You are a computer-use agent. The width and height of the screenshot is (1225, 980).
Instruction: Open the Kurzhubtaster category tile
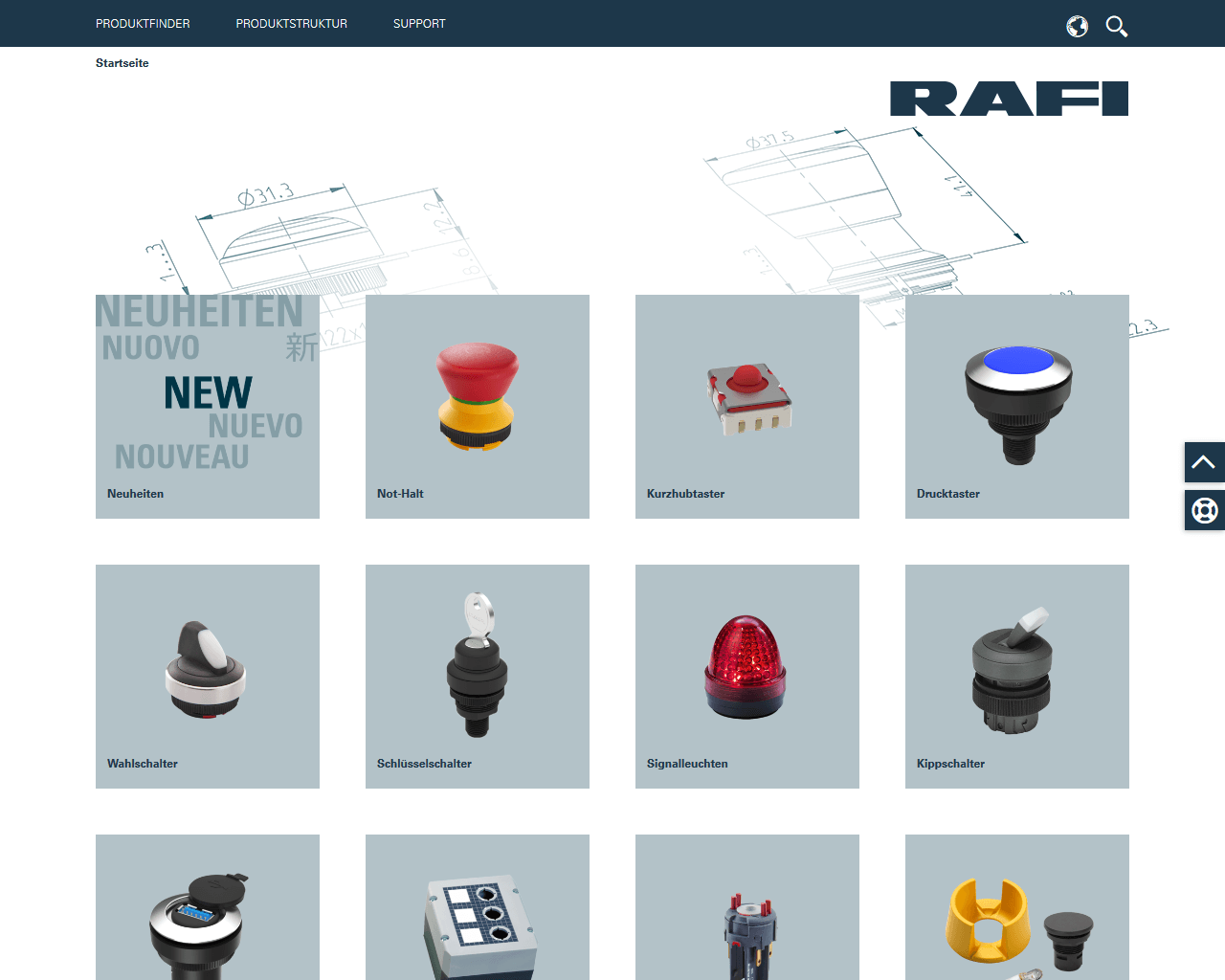pyautogui.click(x=747, y=407)
